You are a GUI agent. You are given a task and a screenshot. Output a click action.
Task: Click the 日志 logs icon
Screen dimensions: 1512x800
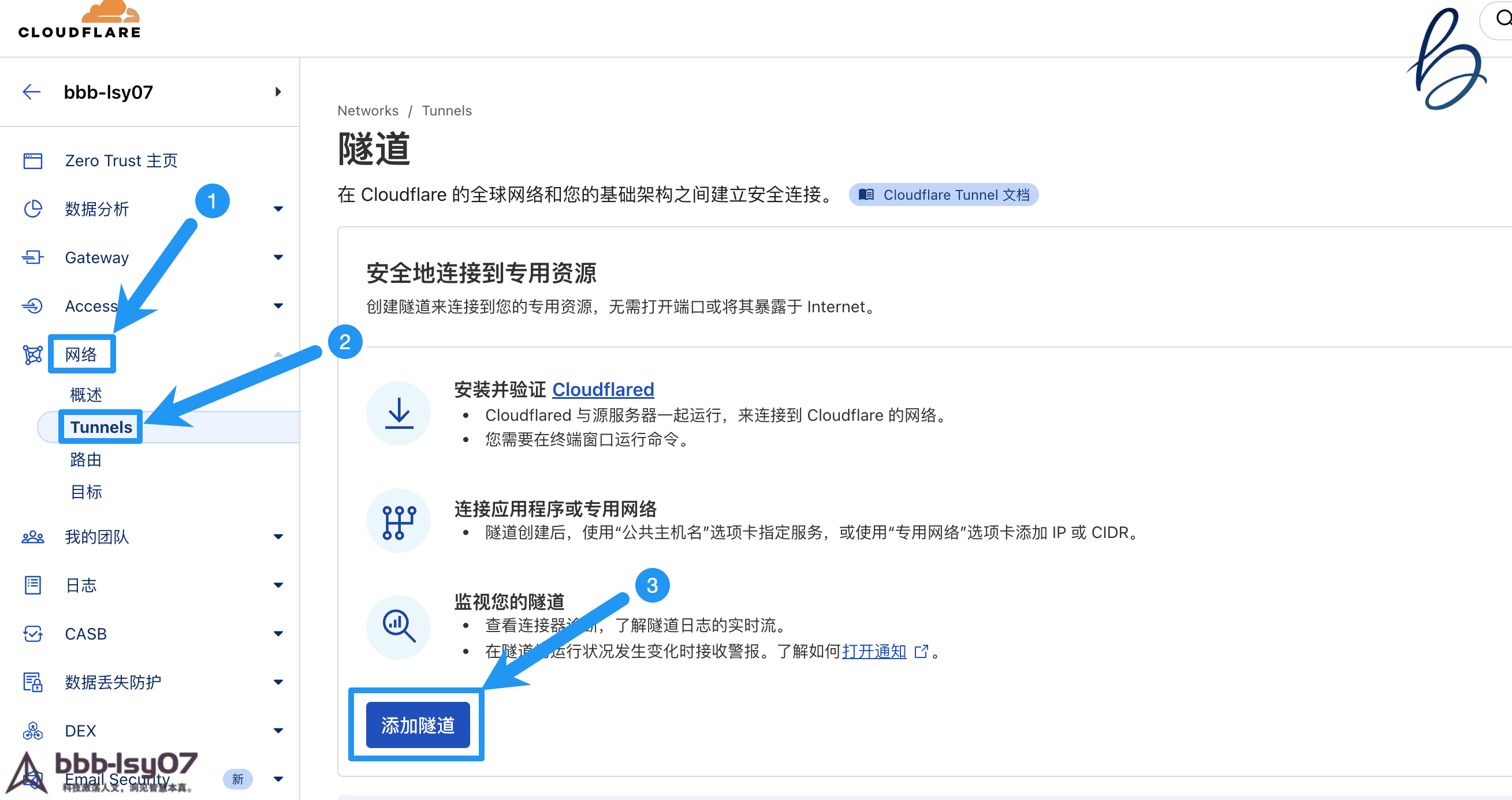[x=33, y=585]
